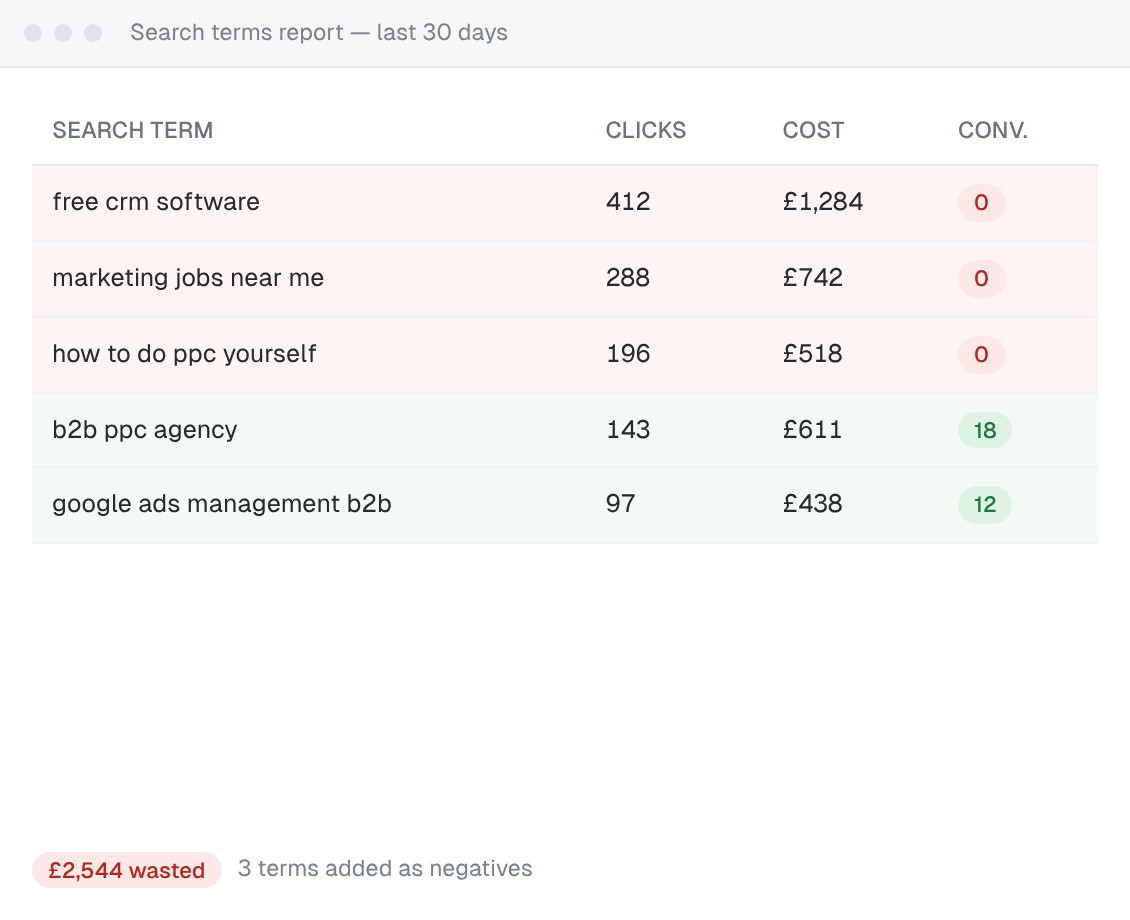Click the 196 clicks value
1130x920 pixels.
pyautogui.click(x=628, y=354)
